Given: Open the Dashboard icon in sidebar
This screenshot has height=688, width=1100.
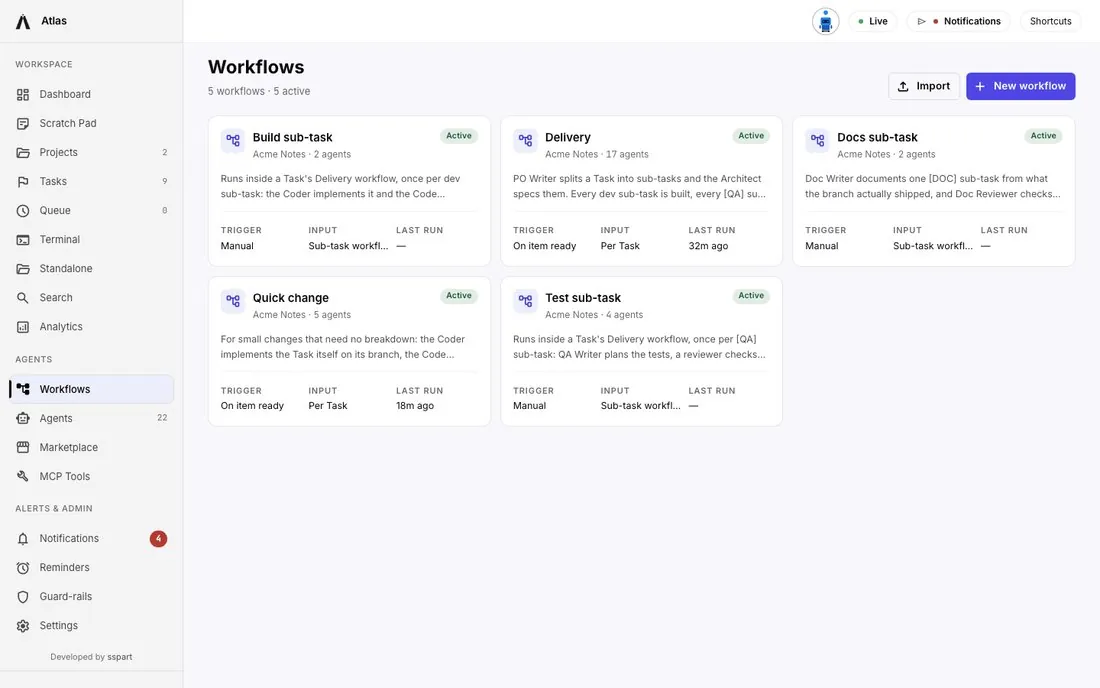Looking at the screenshot, I should 23,94.
